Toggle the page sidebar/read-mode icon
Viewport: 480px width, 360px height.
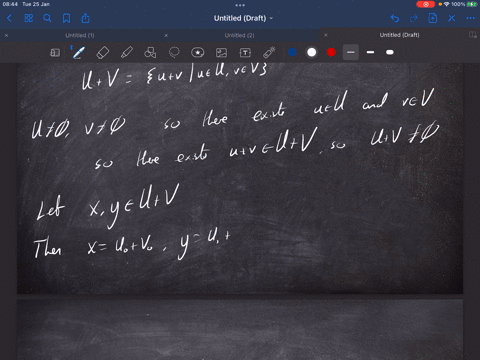[55, 53]
